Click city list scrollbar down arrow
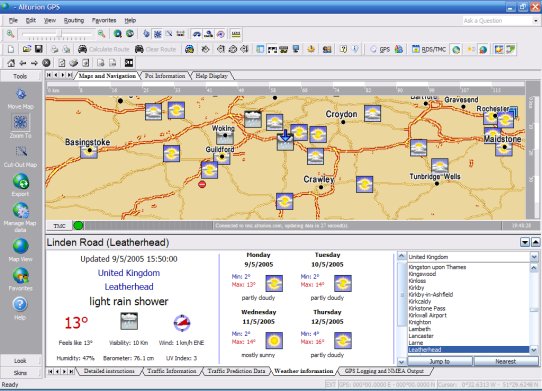Viewport: 542px width, 391px height. tap(534, 350)
